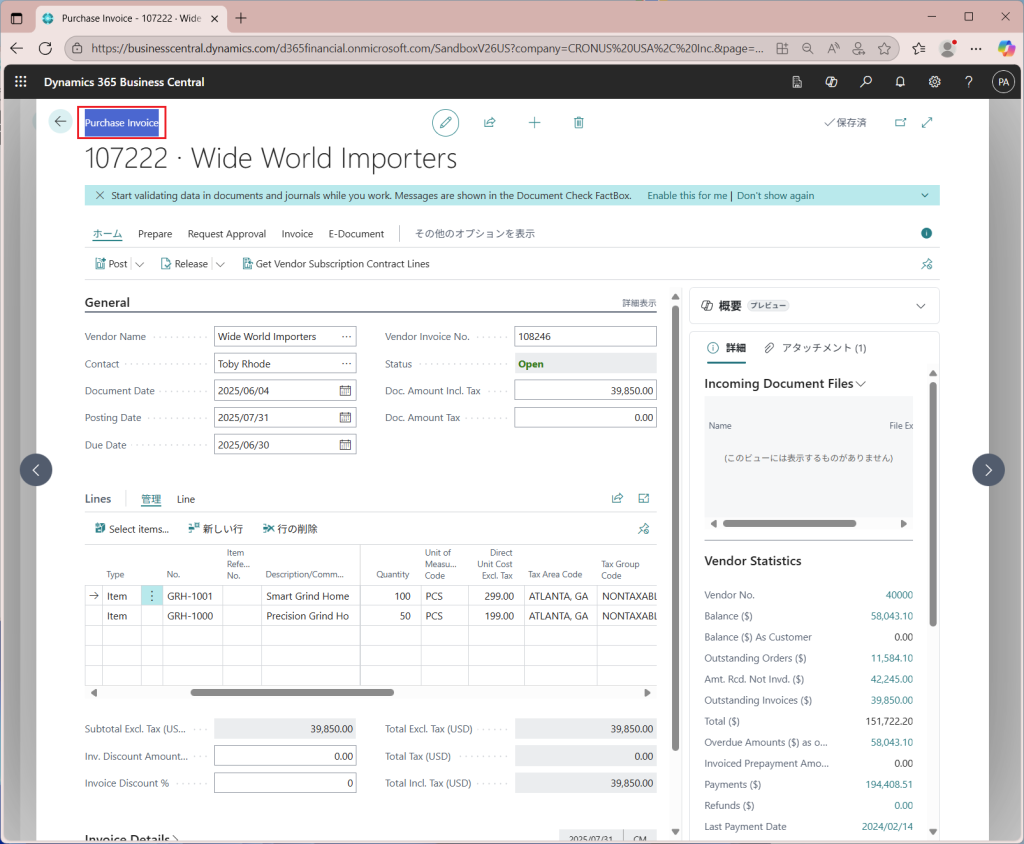Image resolution: width=1024 pixels, height=844 pixels.
Task: Click 新しい行 to add a new line
Action: 216,528
